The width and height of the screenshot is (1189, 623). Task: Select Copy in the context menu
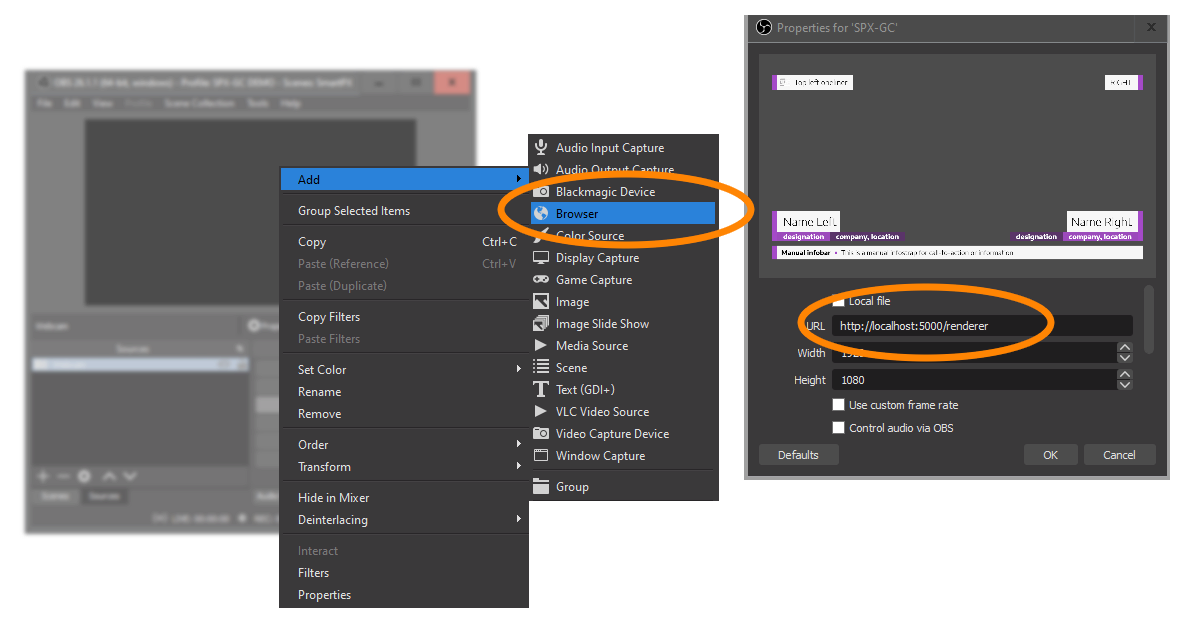coord(403,242)
